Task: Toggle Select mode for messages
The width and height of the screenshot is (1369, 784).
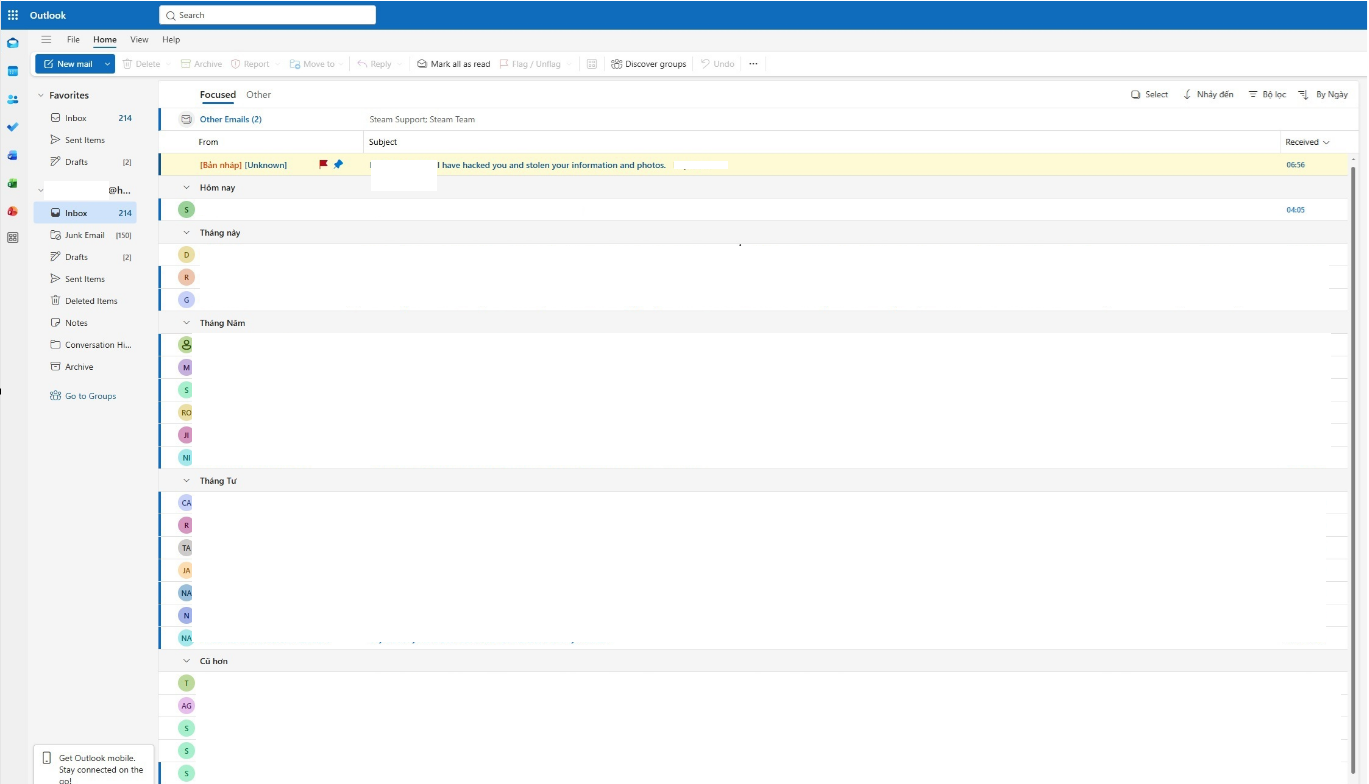Action: click(x=1149, y=94)
